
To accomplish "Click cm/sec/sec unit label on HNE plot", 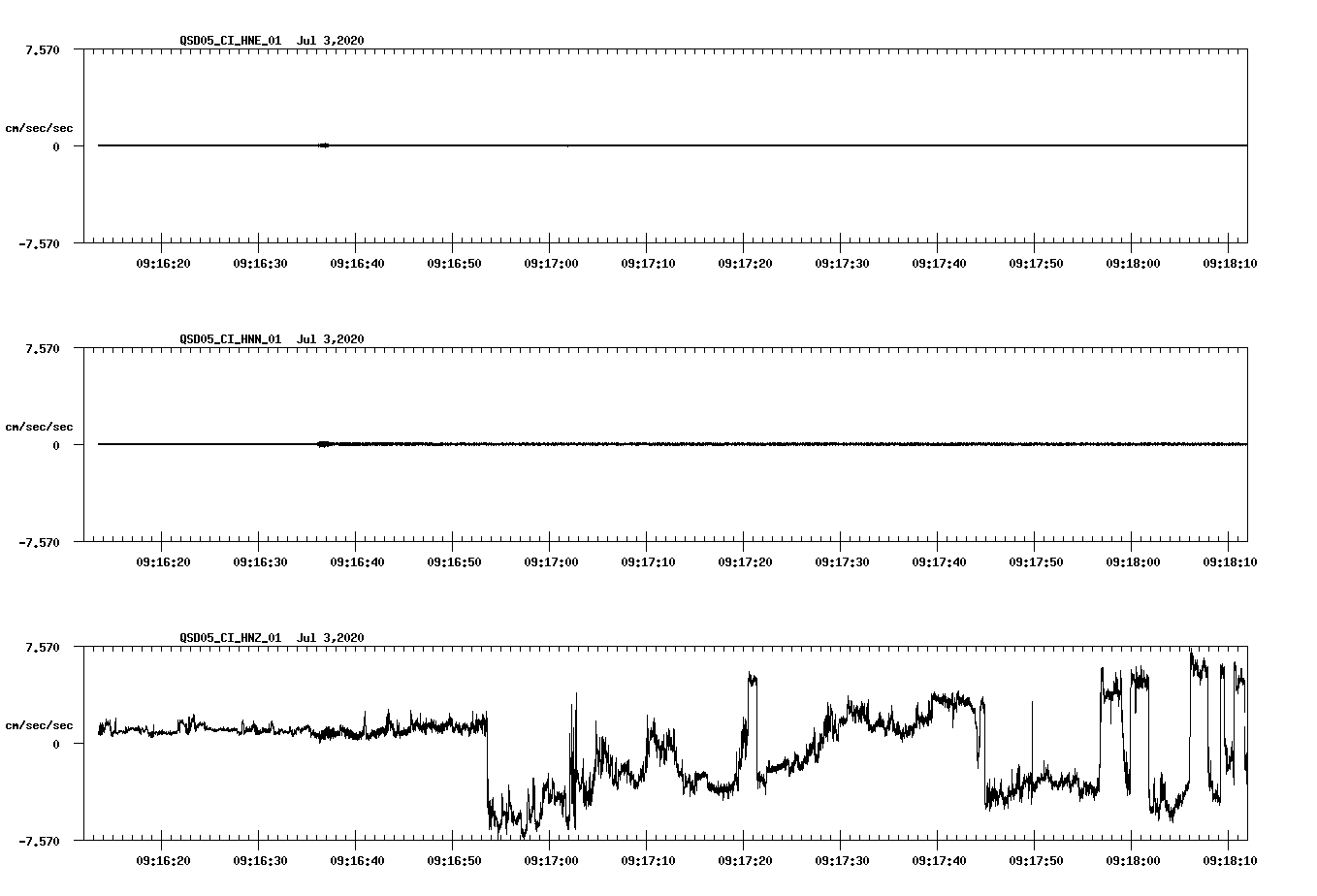I will [x=39, y=128].
